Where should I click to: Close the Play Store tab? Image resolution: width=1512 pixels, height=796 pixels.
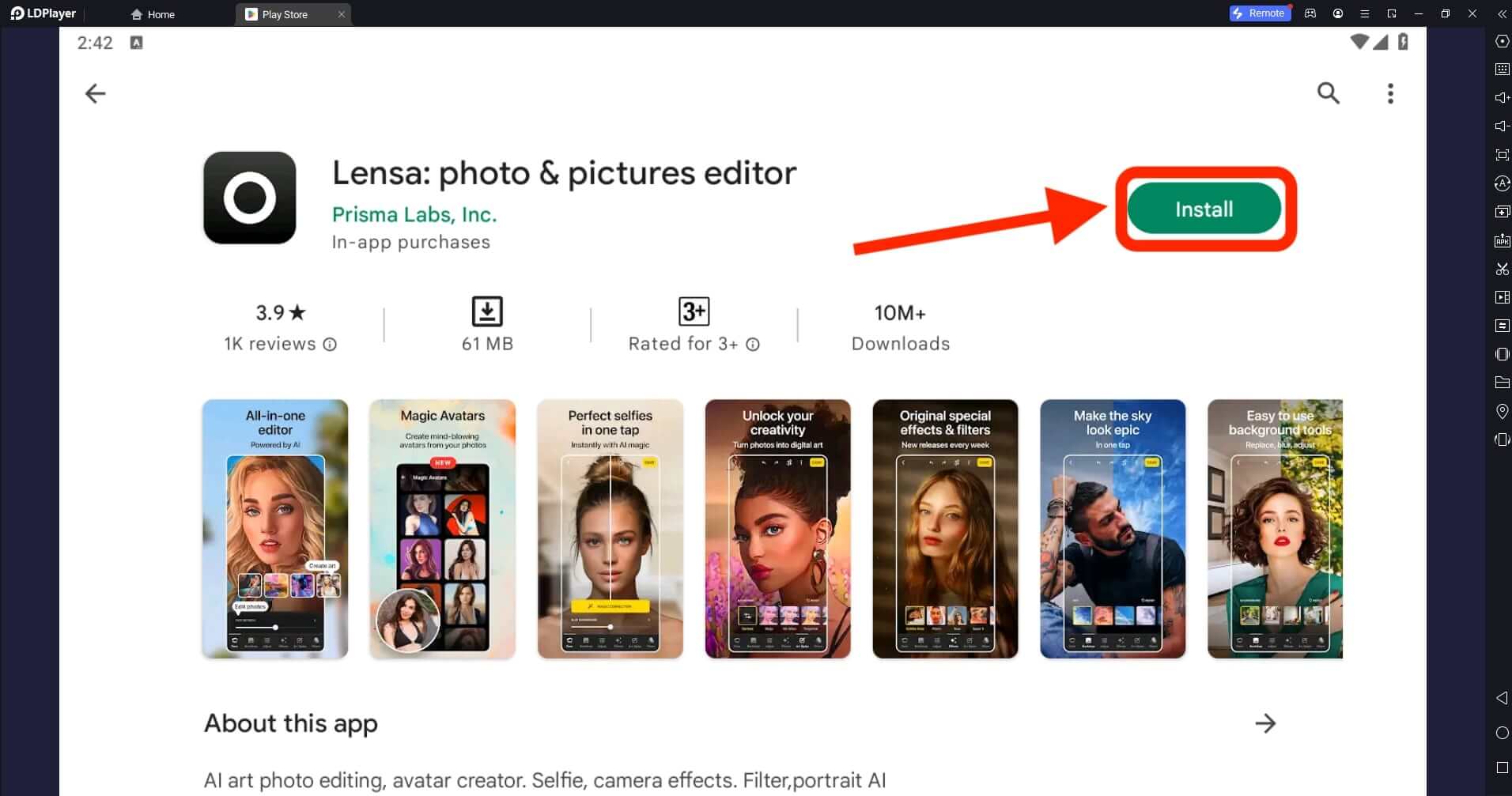tap(342, 14)
